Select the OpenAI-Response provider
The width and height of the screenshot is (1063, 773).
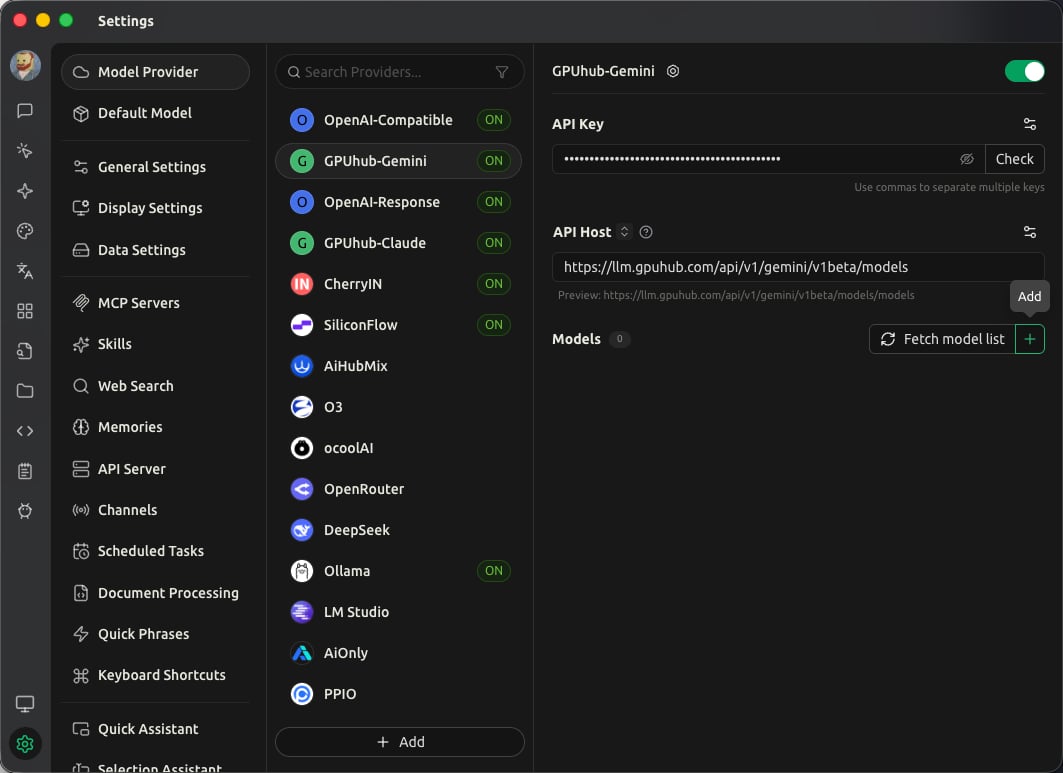click(399, 202)
